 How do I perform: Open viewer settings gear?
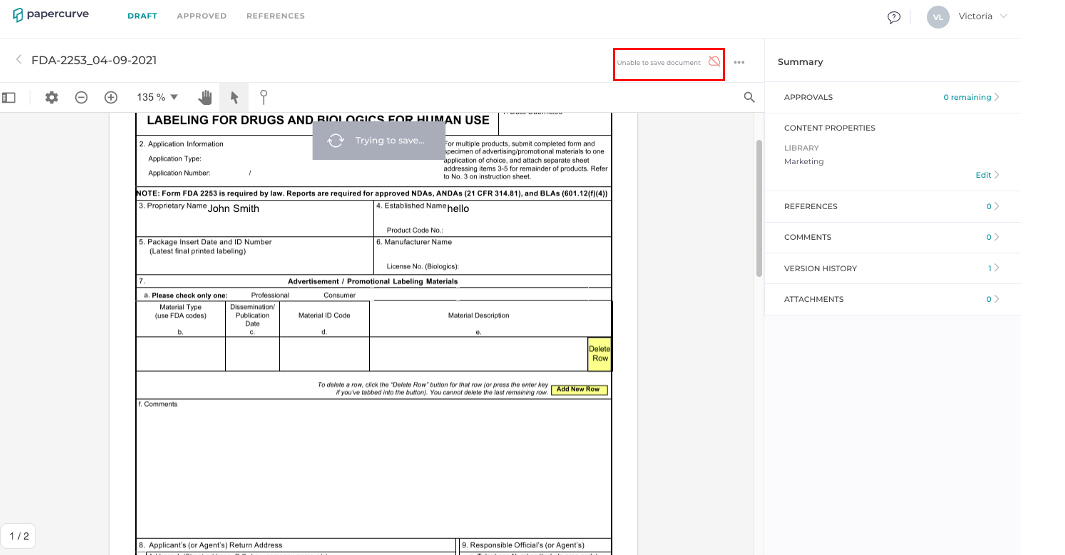52,98
